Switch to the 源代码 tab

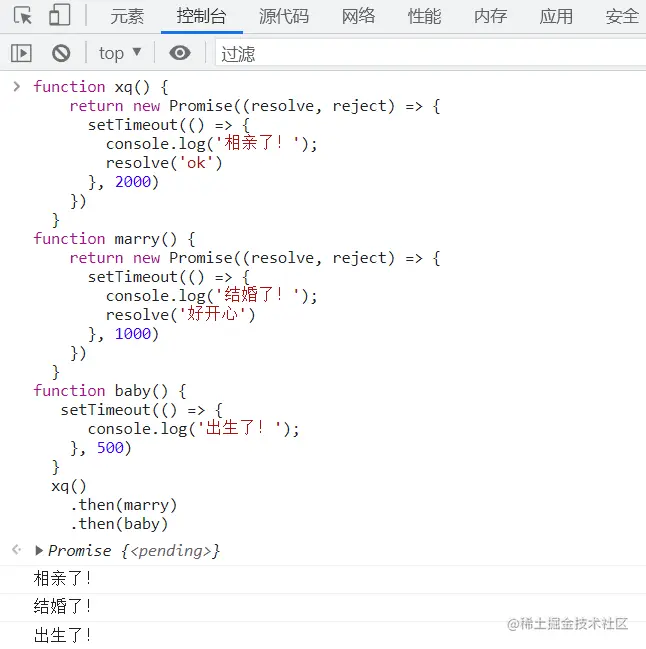(284, 17)
